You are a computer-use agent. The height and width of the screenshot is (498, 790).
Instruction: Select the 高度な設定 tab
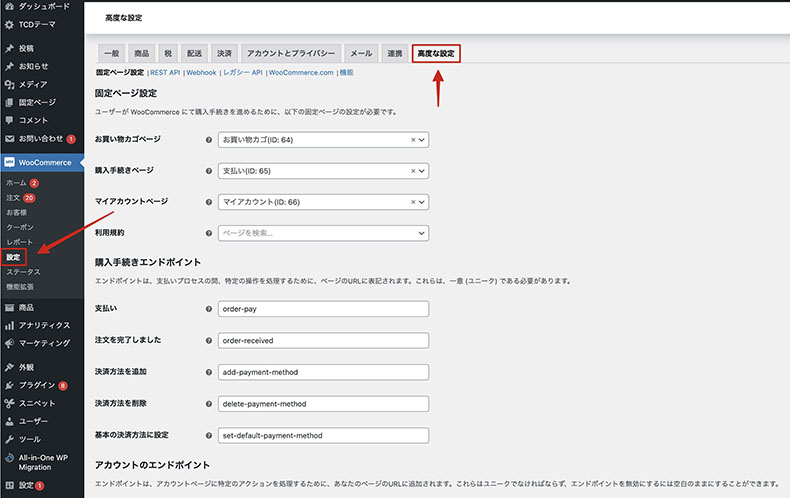tap(436, 53)
